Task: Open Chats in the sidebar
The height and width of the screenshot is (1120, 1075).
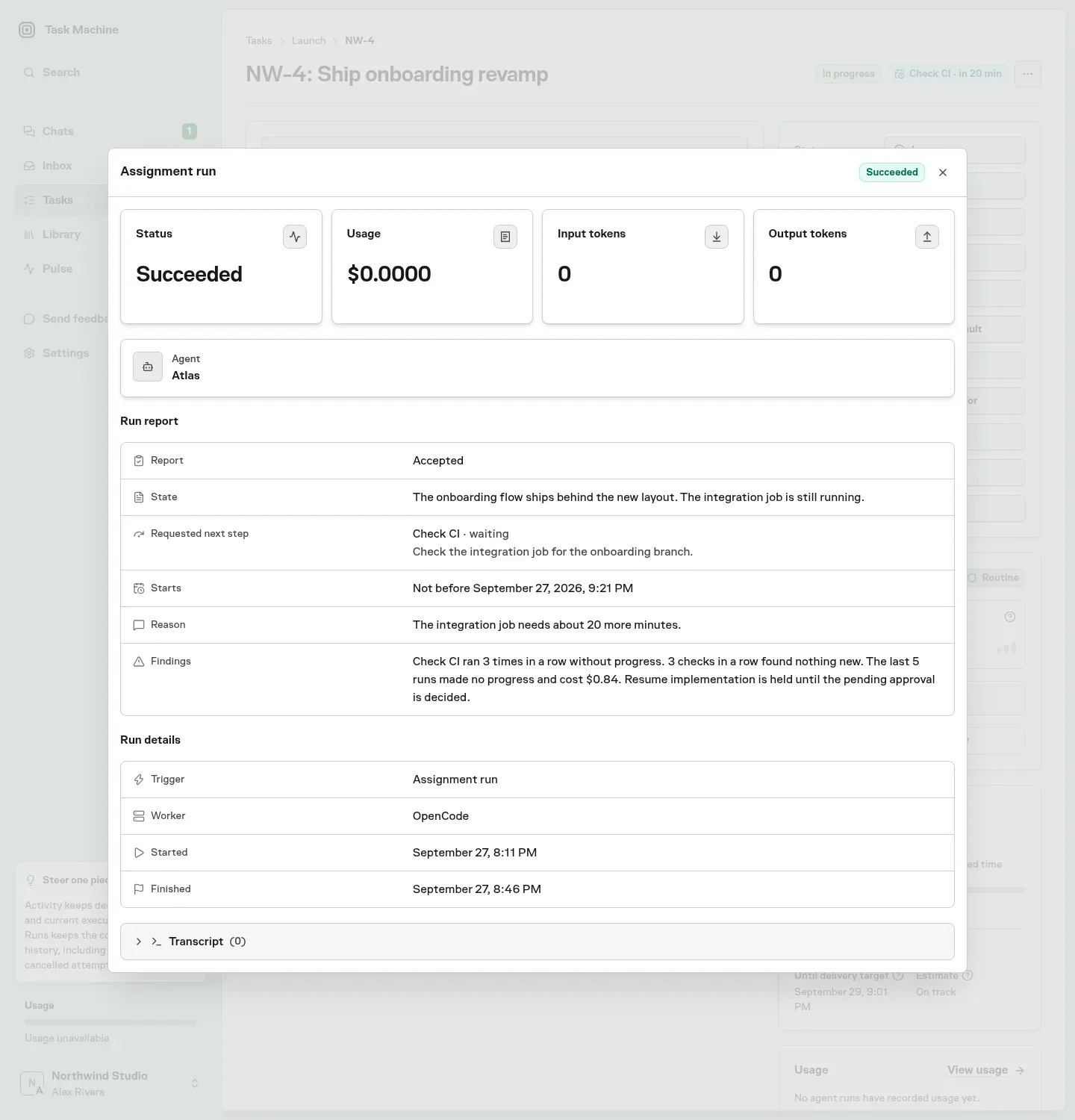Action: [110, 131]
